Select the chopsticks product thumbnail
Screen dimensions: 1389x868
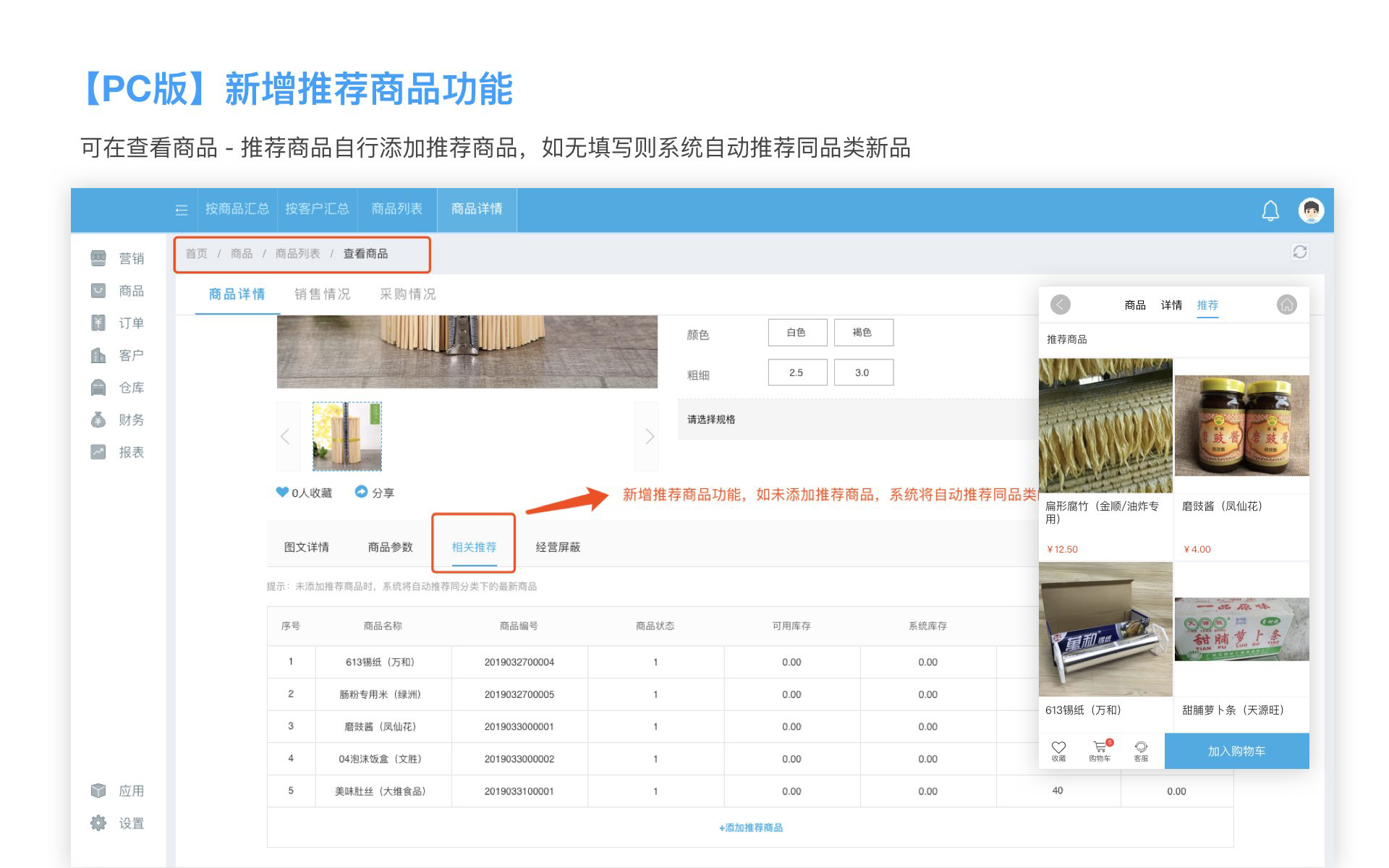click(347, 436)
